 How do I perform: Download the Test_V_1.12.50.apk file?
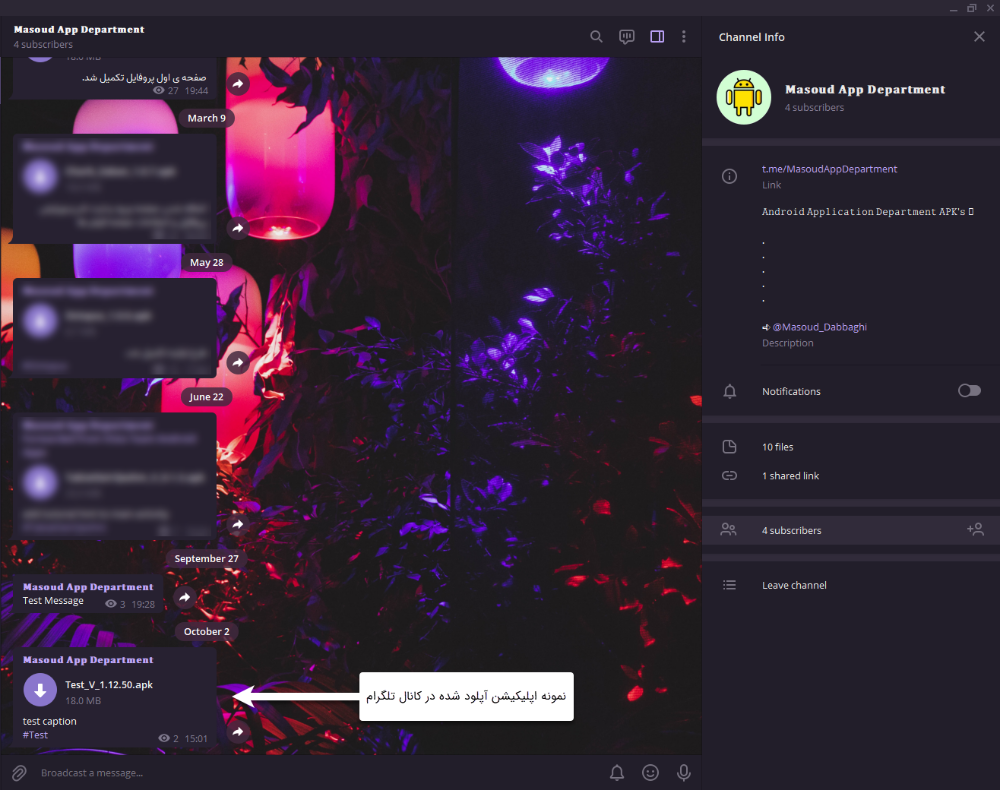pyautogui.click(x=40, y=690)
